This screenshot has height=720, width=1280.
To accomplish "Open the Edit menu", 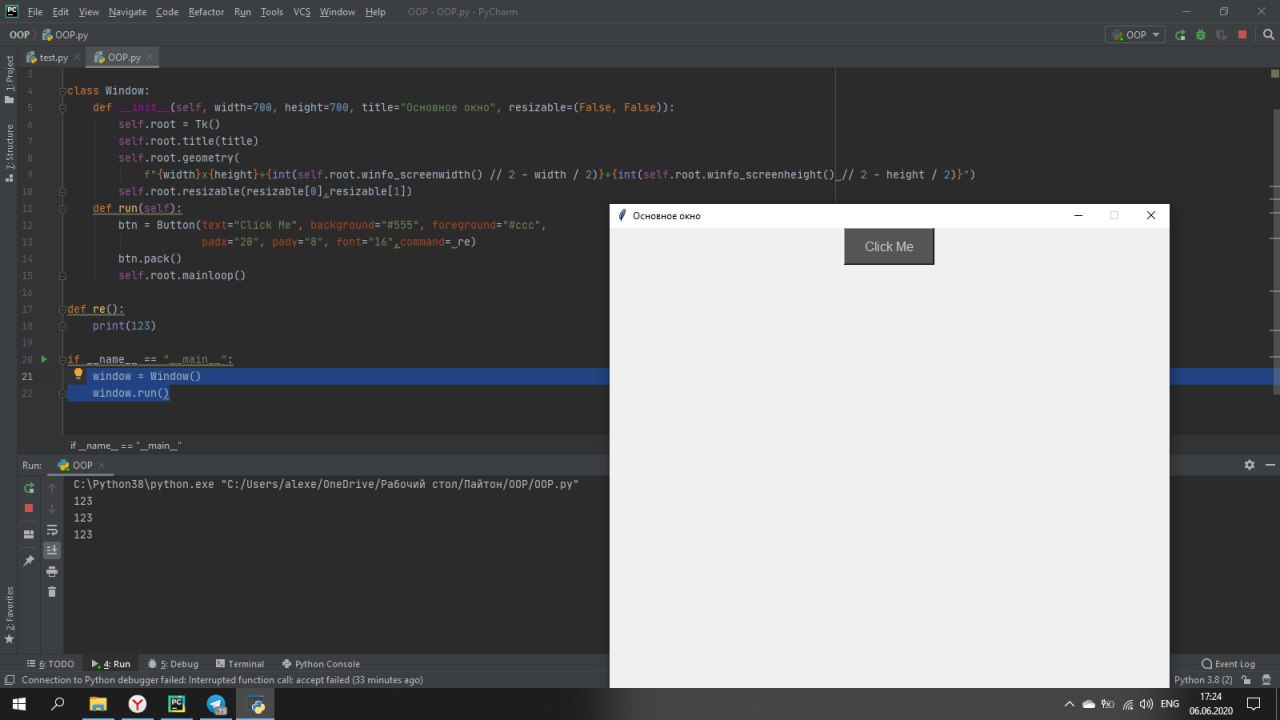I will pos(61,12).
